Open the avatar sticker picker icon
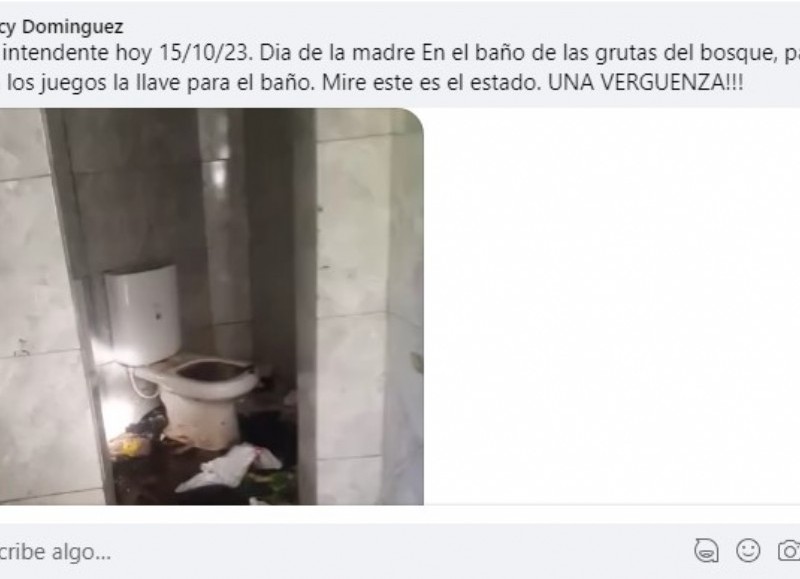Image resolution: width=800 pixels, height=579 pixels. (x=707, y=551)
